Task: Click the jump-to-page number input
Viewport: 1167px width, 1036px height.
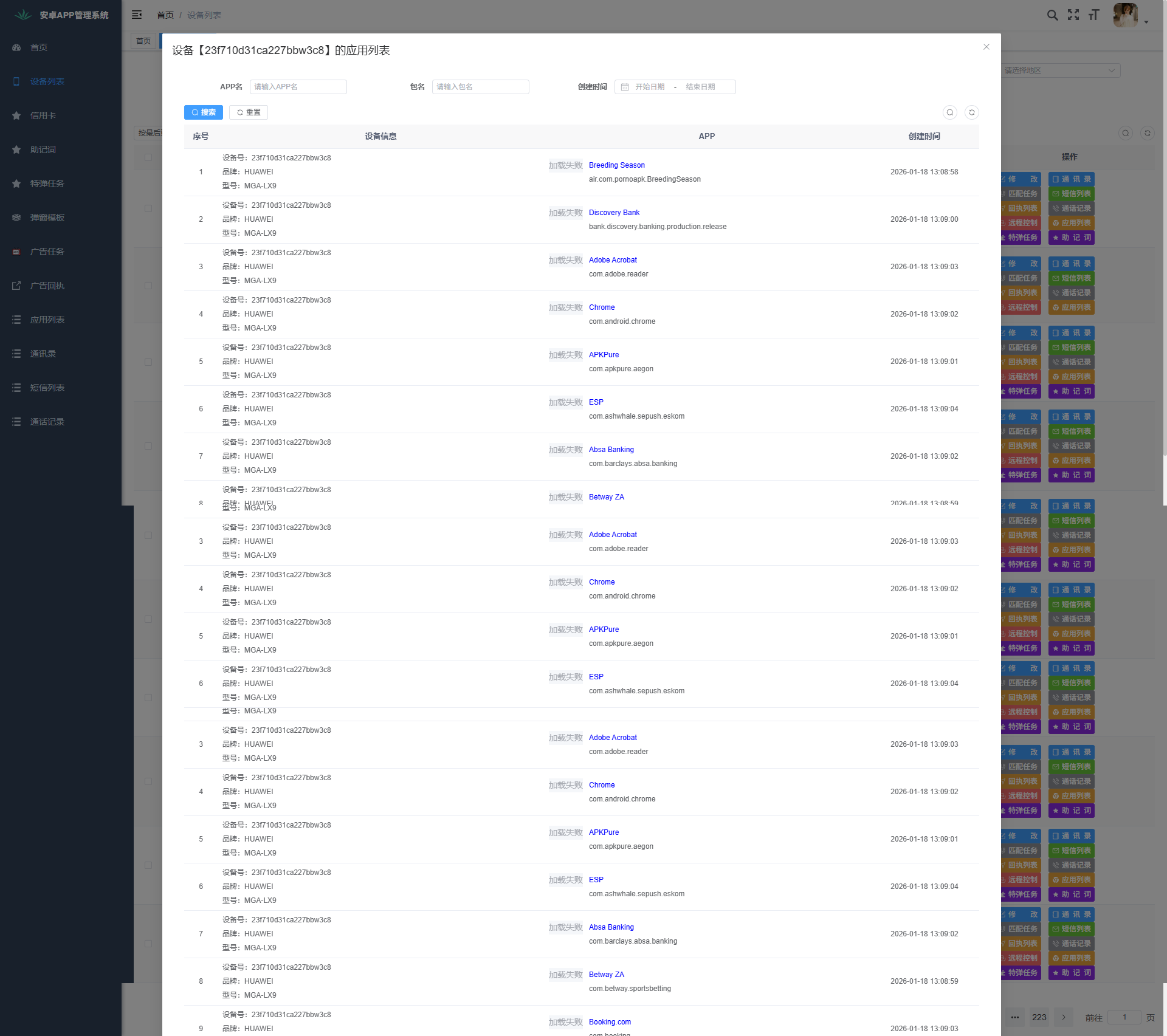Action: tap(1124, 1017)
